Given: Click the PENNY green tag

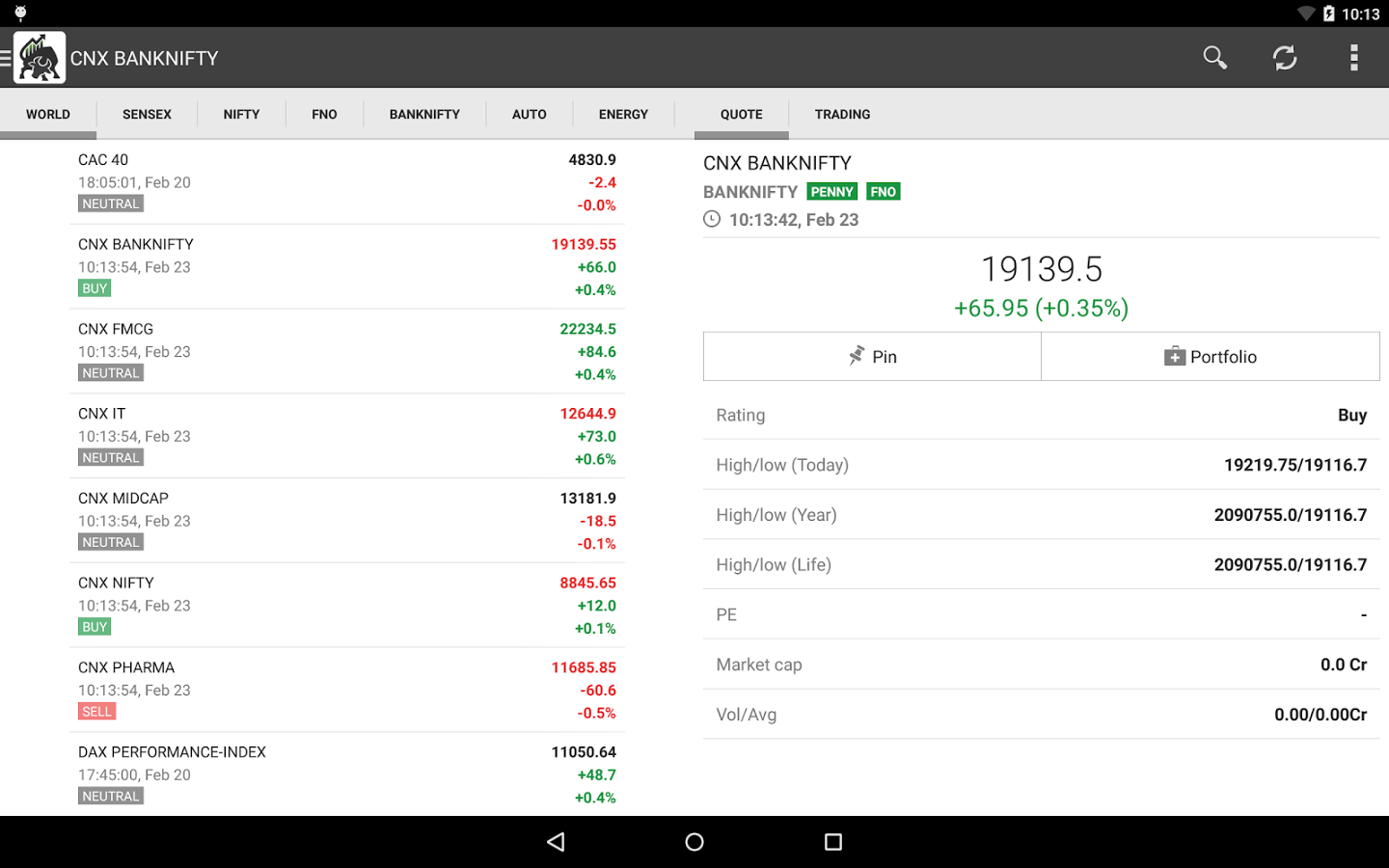Looking at the screenshot, I should 831,192.
